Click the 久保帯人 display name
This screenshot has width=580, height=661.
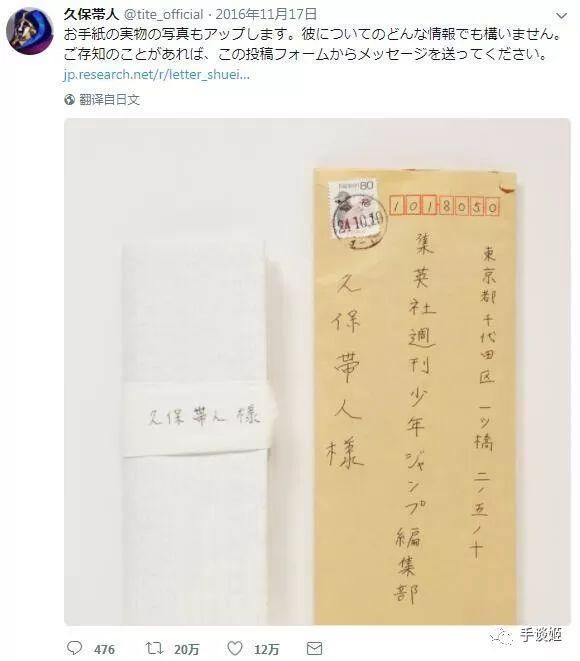[x=91, y=15]
